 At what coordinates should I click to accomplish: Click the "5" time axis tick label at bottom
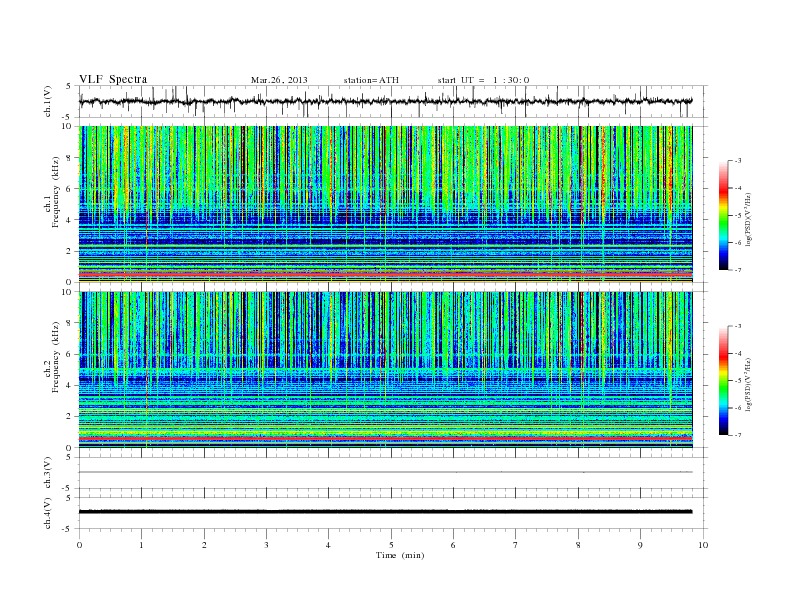[x=391, y=545]
